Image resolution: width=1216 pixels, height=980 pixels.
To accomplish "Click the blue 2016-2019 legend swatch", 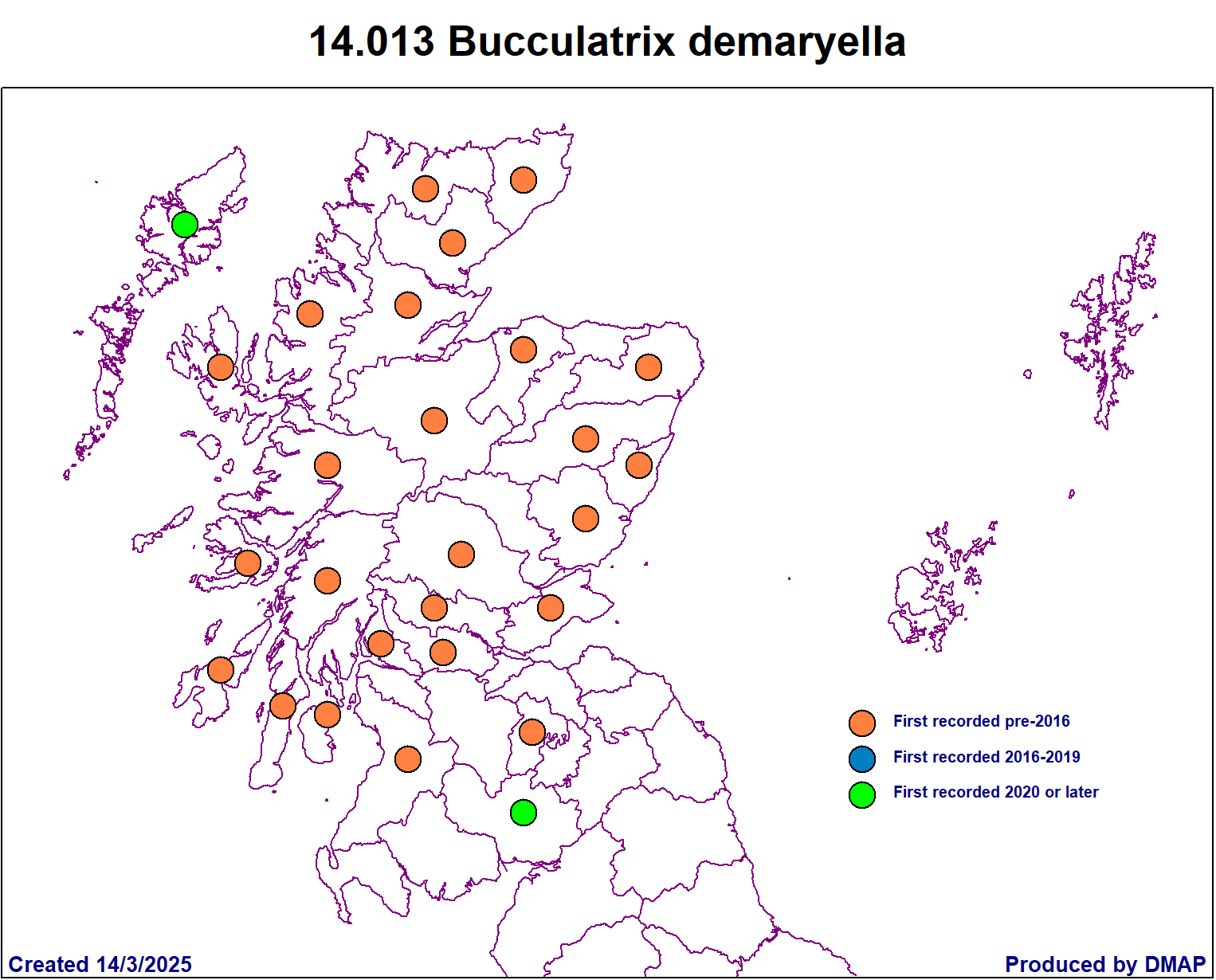I will coord(862,759).
